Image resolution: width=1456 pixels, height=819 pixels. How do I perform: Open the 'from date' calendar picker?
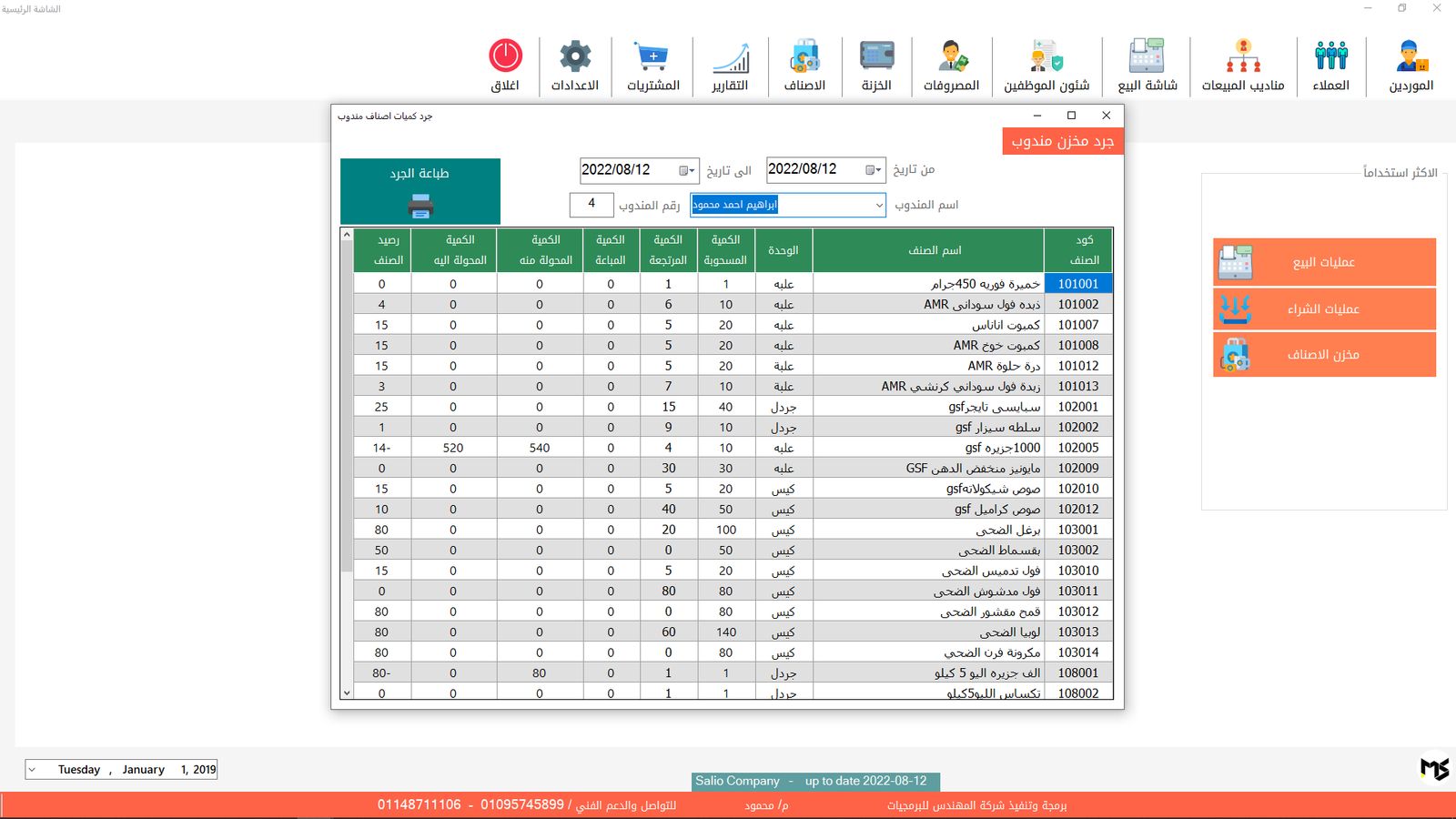873,170
